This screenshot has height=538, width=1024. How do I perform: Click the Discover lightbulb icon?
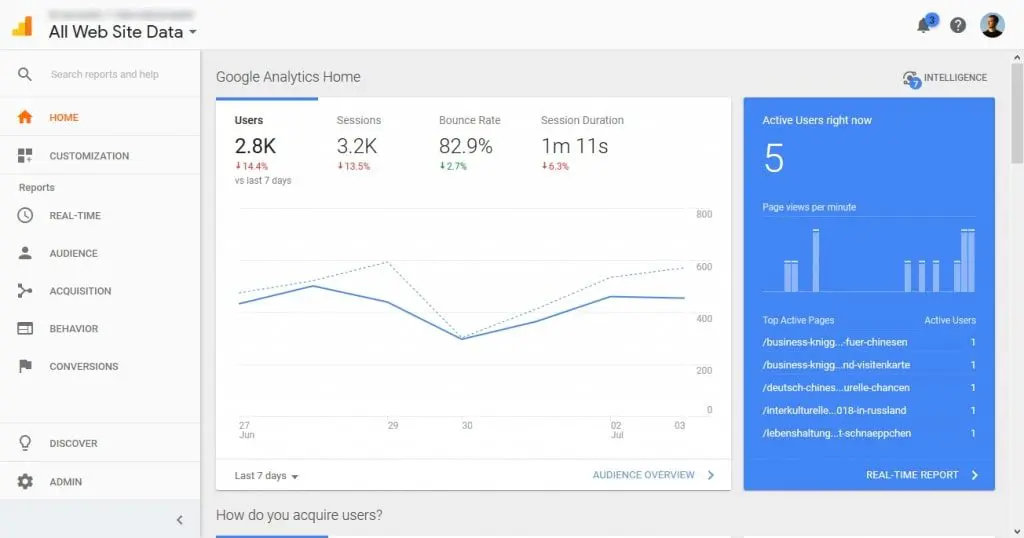26,443
